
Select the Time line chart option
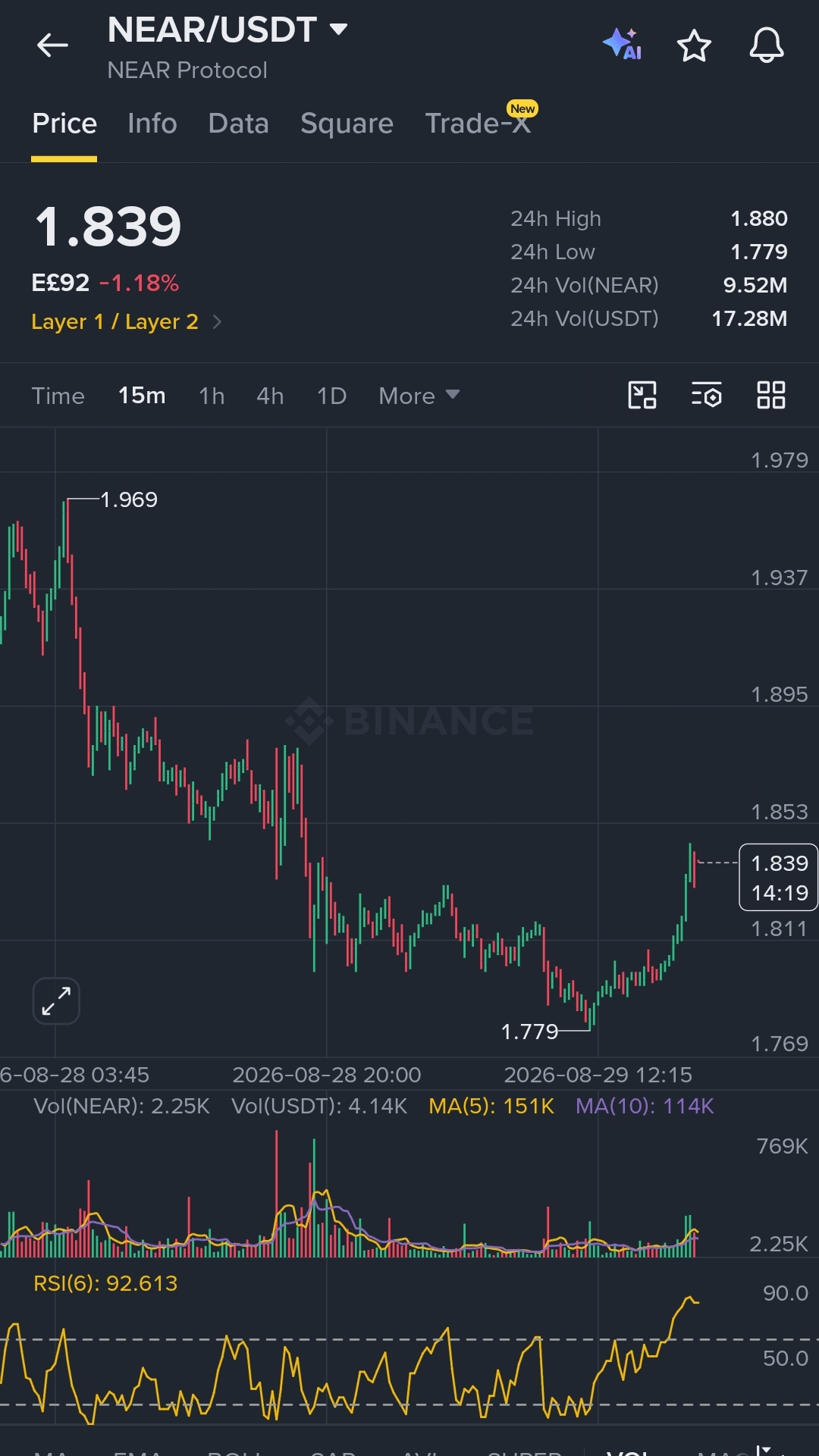coord(58,396)
